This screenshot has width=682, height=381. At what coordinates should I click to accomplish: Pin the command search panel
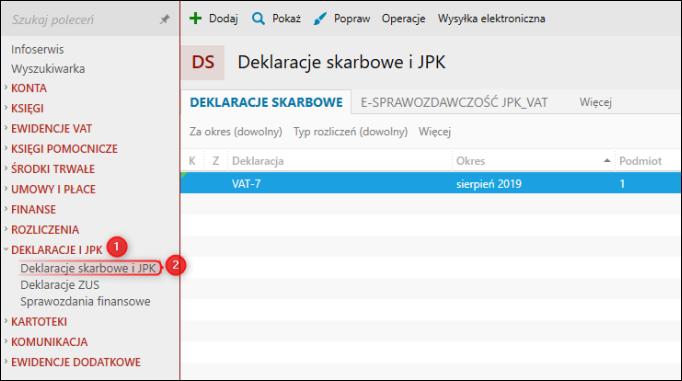click(x=164, y=20)
